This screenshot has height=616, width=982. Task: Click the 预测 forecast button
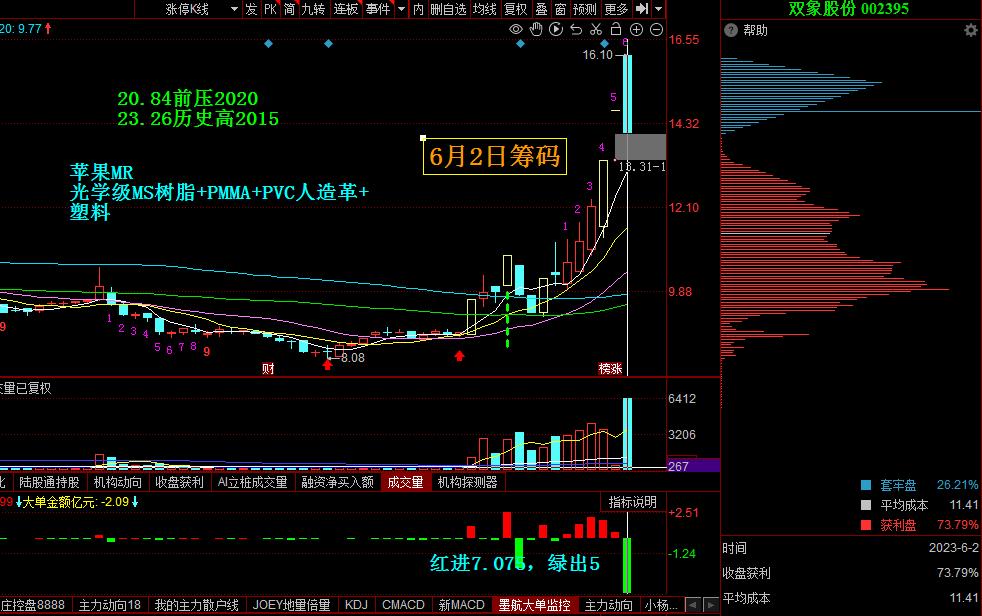point(585,9)
